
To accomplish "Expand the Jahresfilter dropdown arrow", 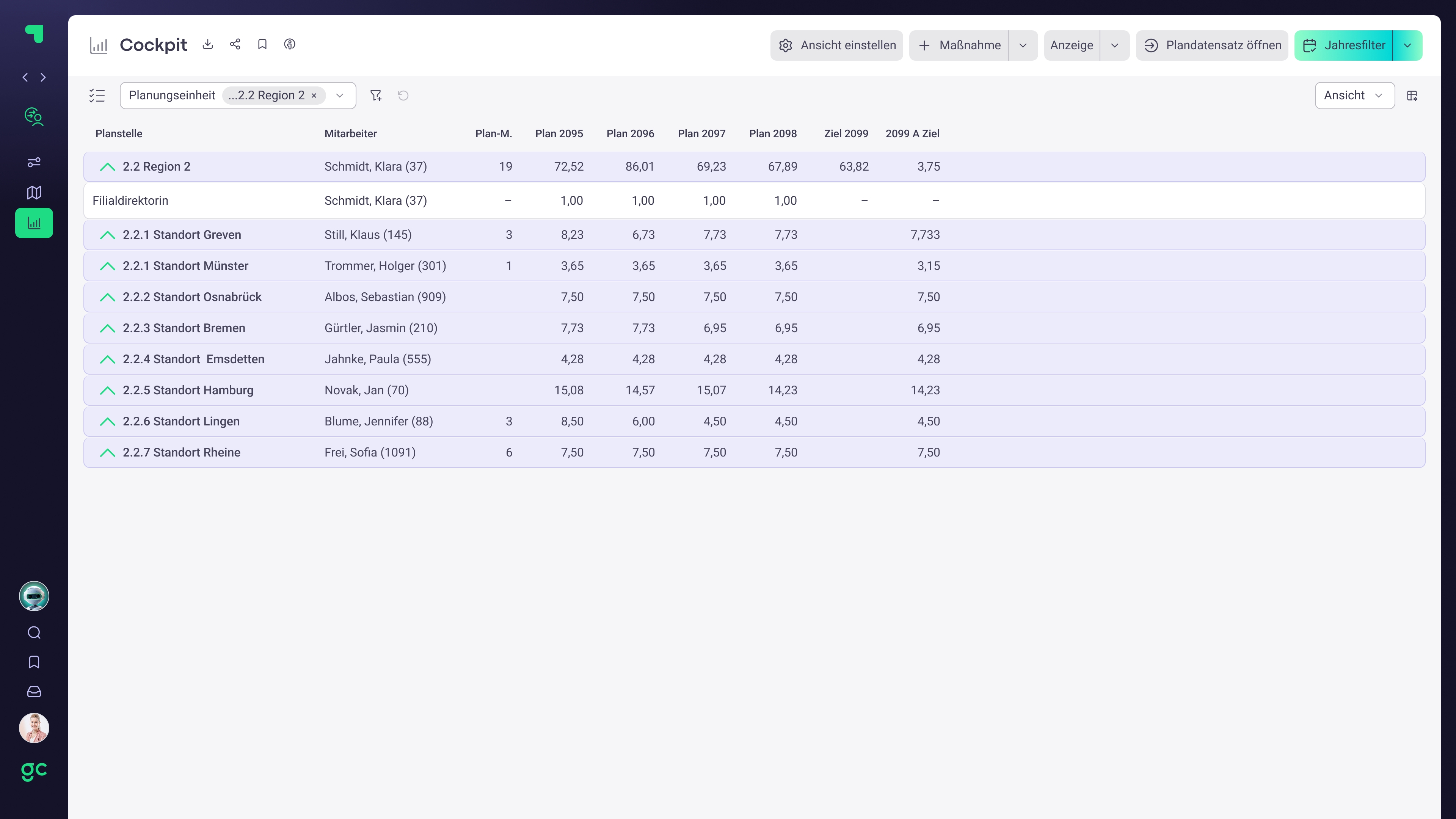I will [1407, 45].
